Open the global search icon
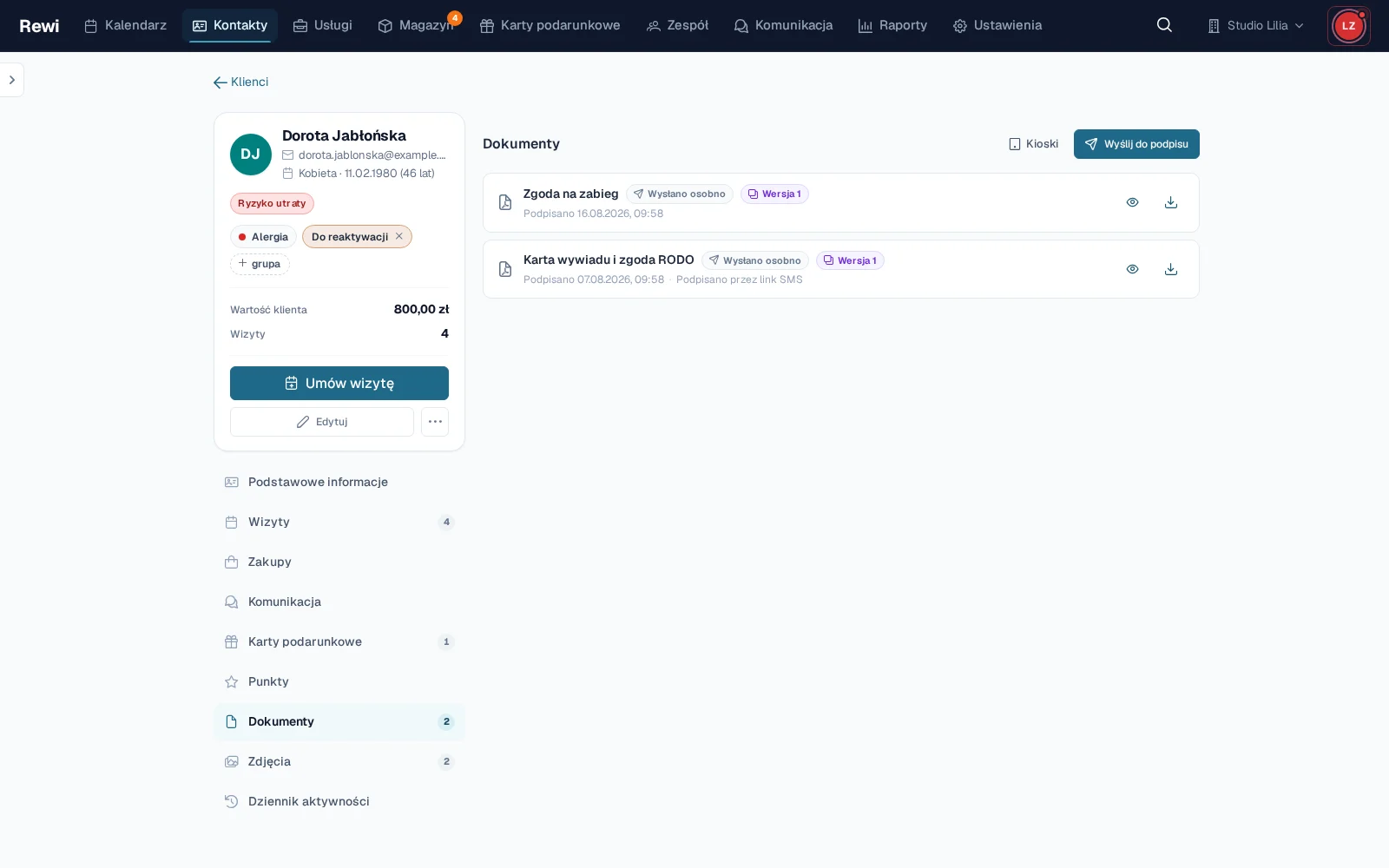Screen dimensions: 1389x868 tap(1164, 25)
